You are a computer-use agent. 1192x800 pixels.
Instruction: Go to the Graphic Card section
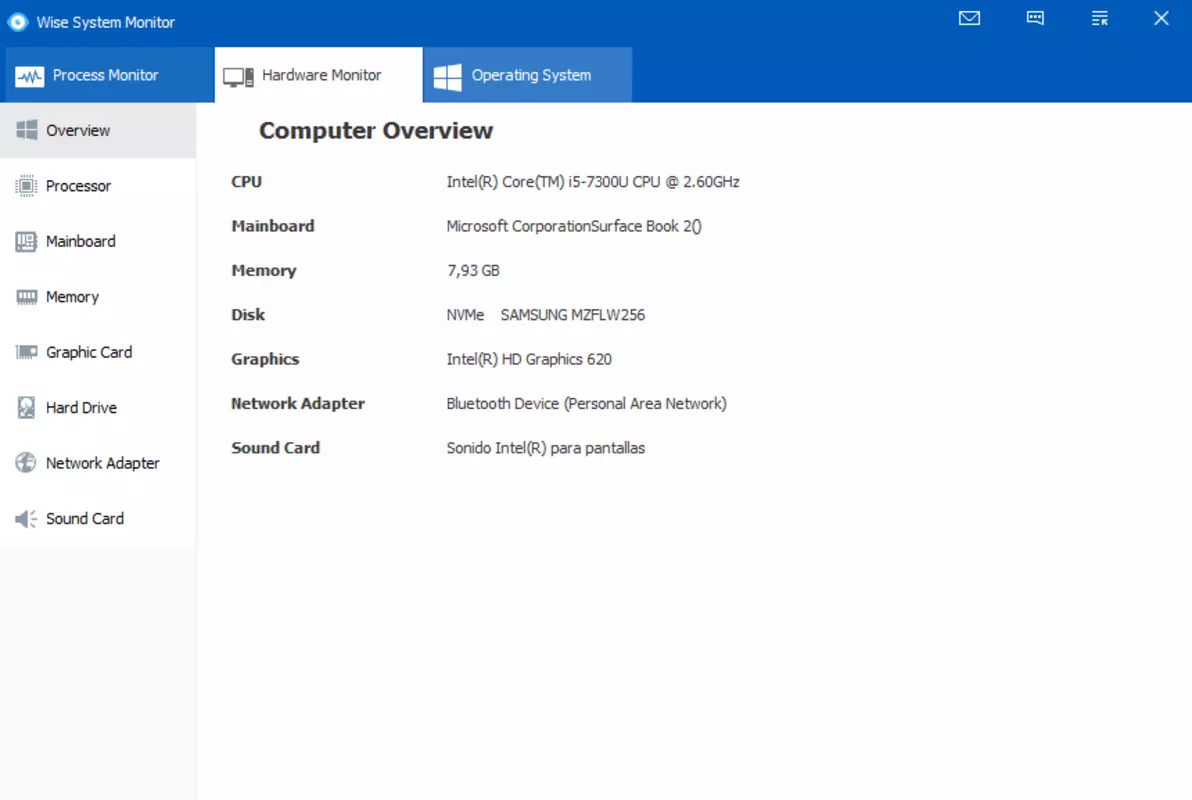point(98,352)
